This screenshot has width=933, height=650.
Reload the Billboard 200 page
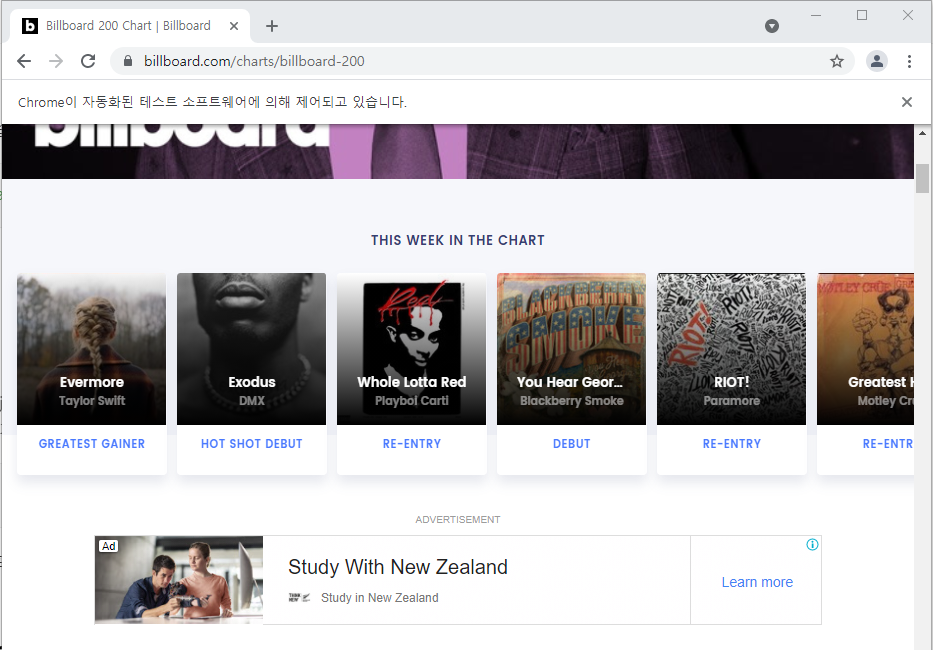(88, 61)
